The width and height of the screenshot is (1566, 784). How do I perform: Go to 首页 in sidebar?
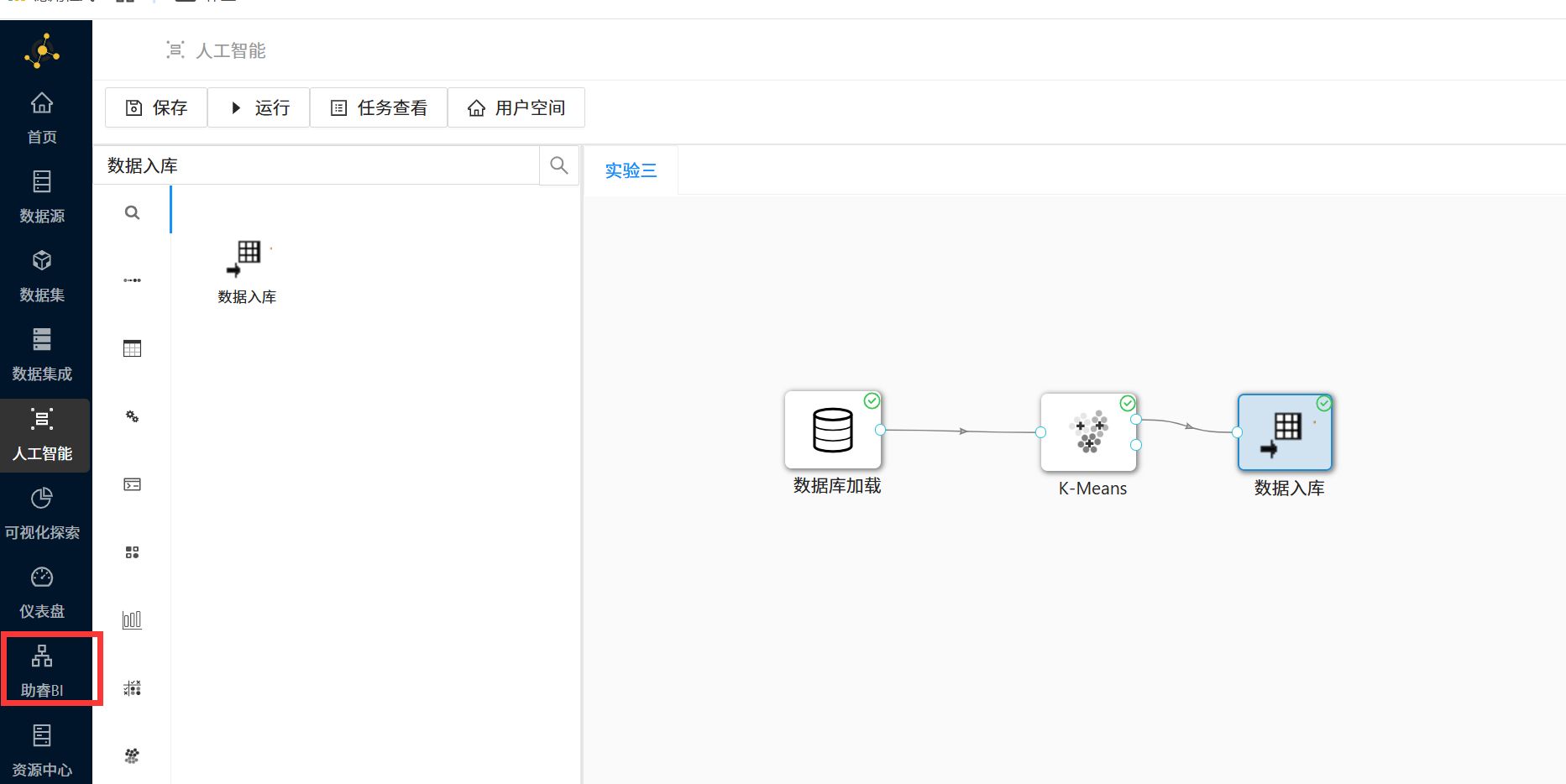point(42,118)
